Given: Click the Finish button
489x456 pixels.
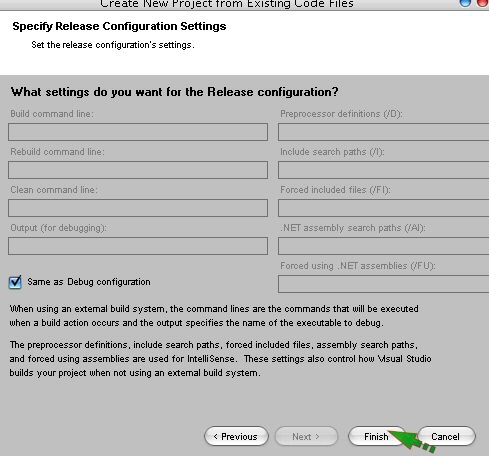Looking at the screenshot, I should click(377, 436).
